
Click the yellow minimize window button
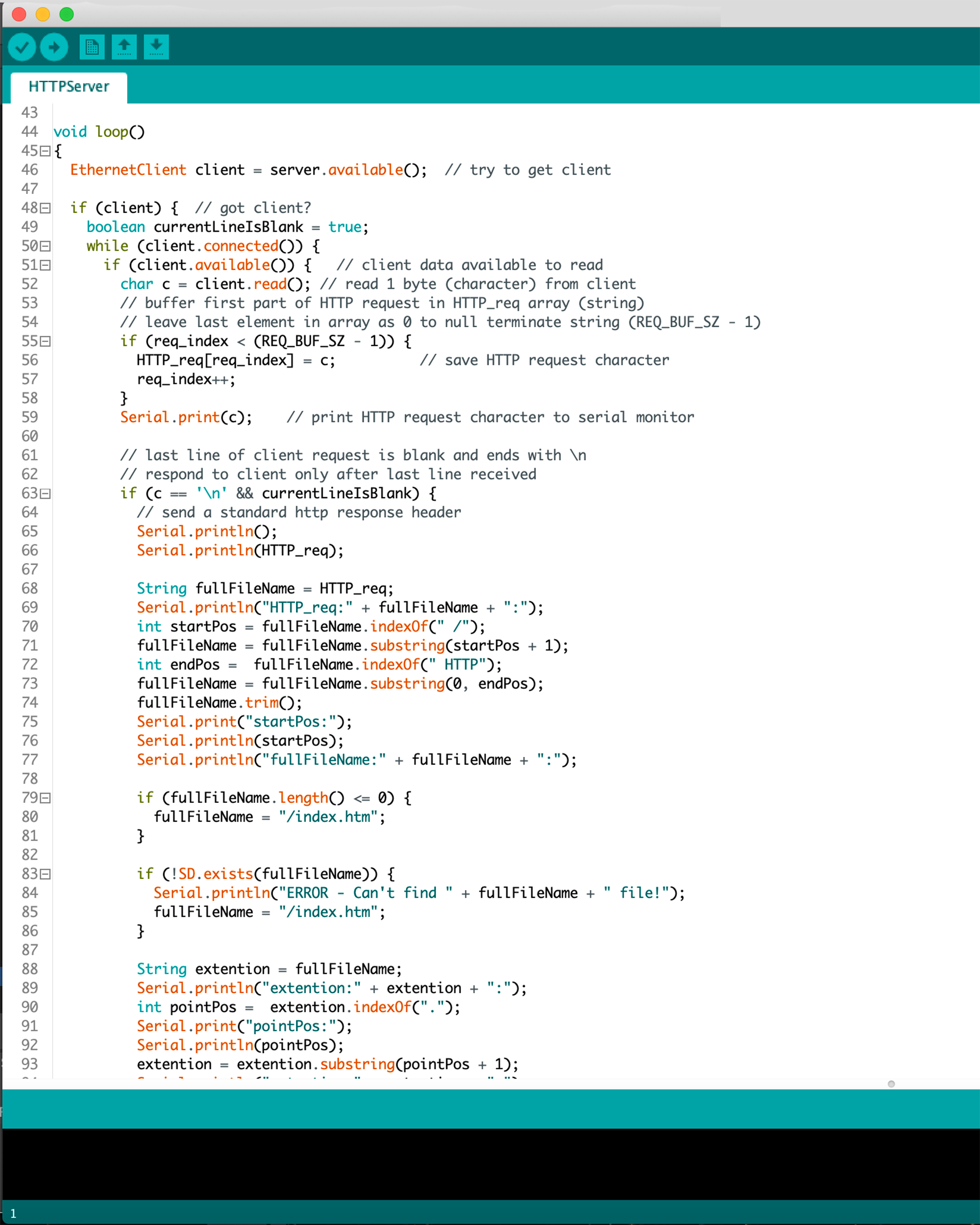tap(42, 14)
